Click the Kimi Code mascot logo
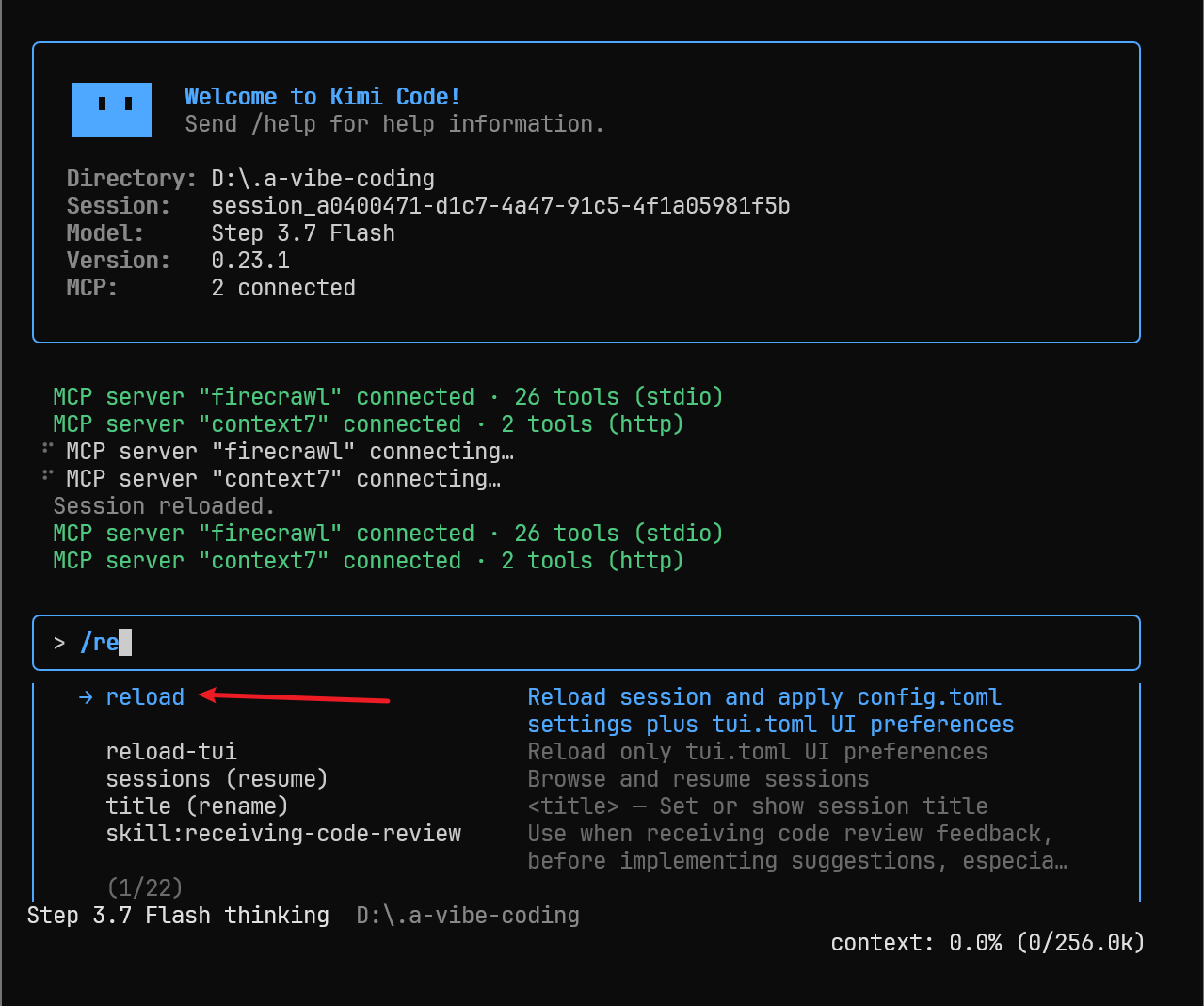The height and width of the screenshot is (1006, 1204). coord(112,110)
